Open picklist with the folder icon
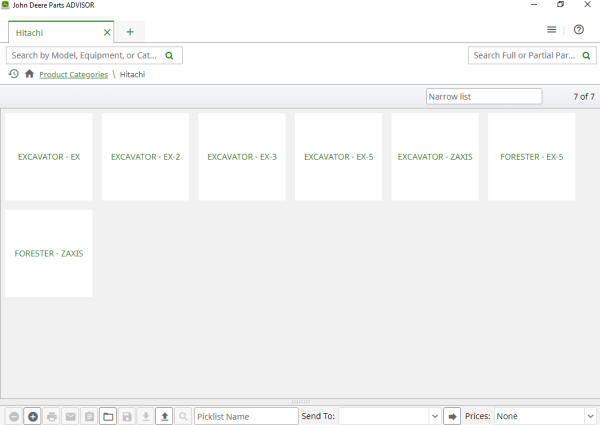Image resolution: width=600 pixels, height=425 pixels. pyautogui.click(x=108, y=416)
